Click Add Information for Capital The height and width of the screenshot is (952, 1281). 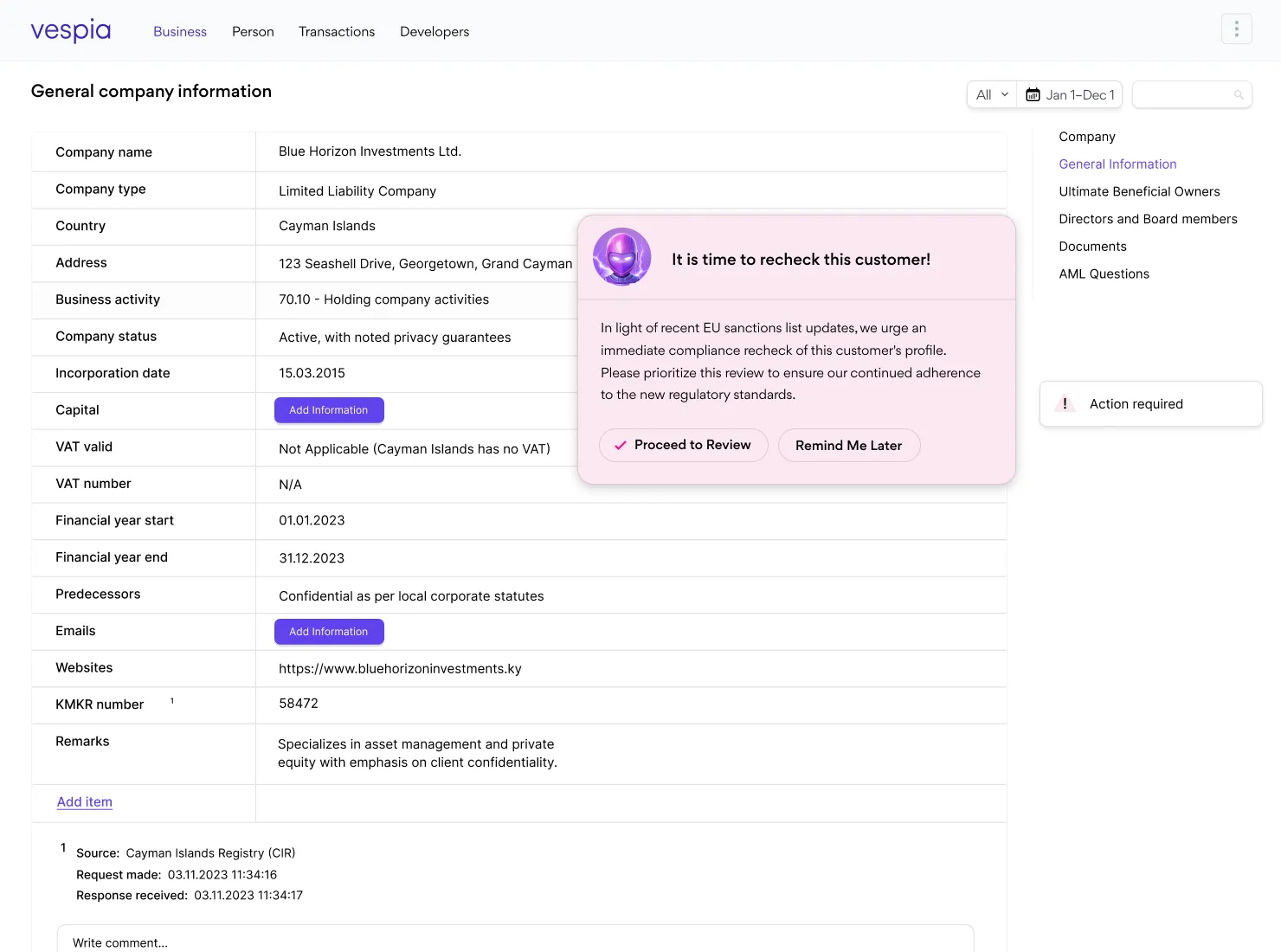[x=329, y=409]
